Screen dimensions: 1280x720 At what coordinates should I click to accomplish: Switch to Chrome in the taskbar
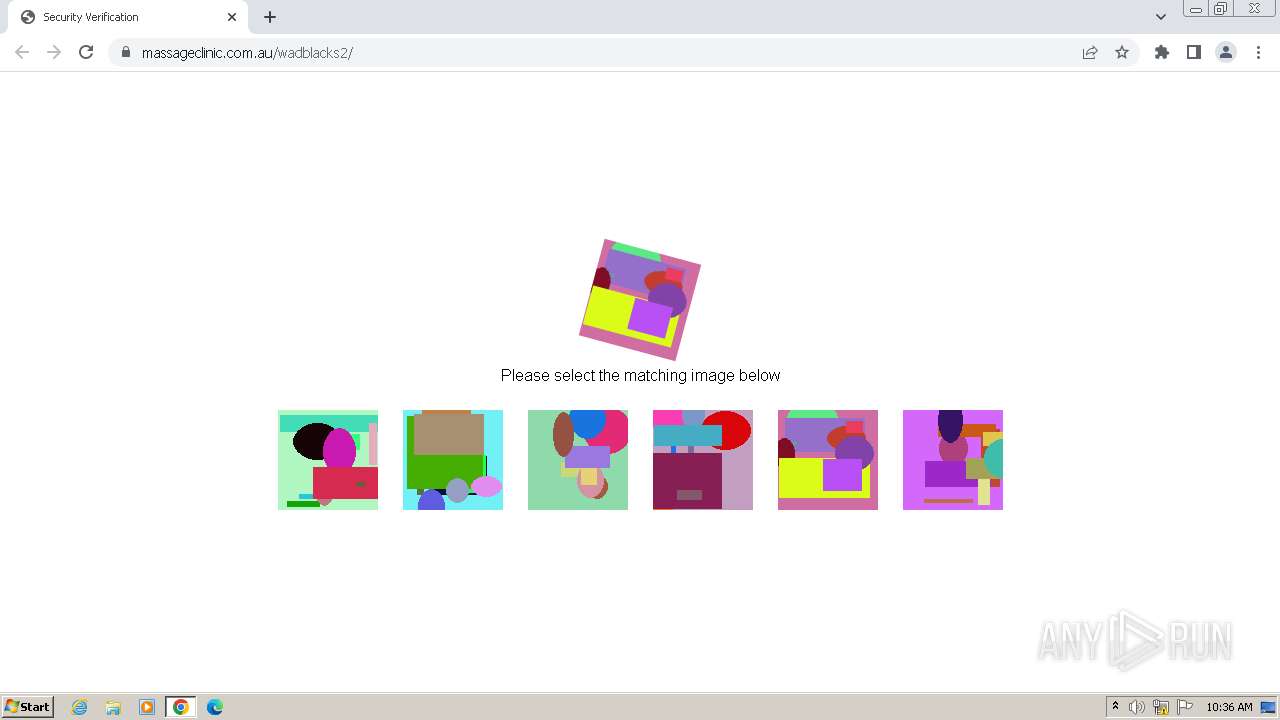181,707
